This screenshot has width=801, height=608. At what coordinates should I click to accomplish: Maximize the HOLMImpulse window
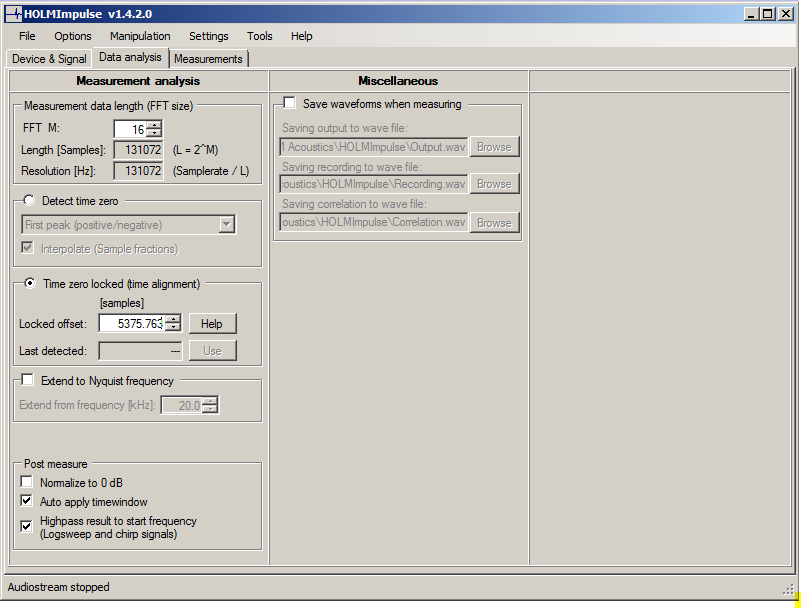(768, 14)
